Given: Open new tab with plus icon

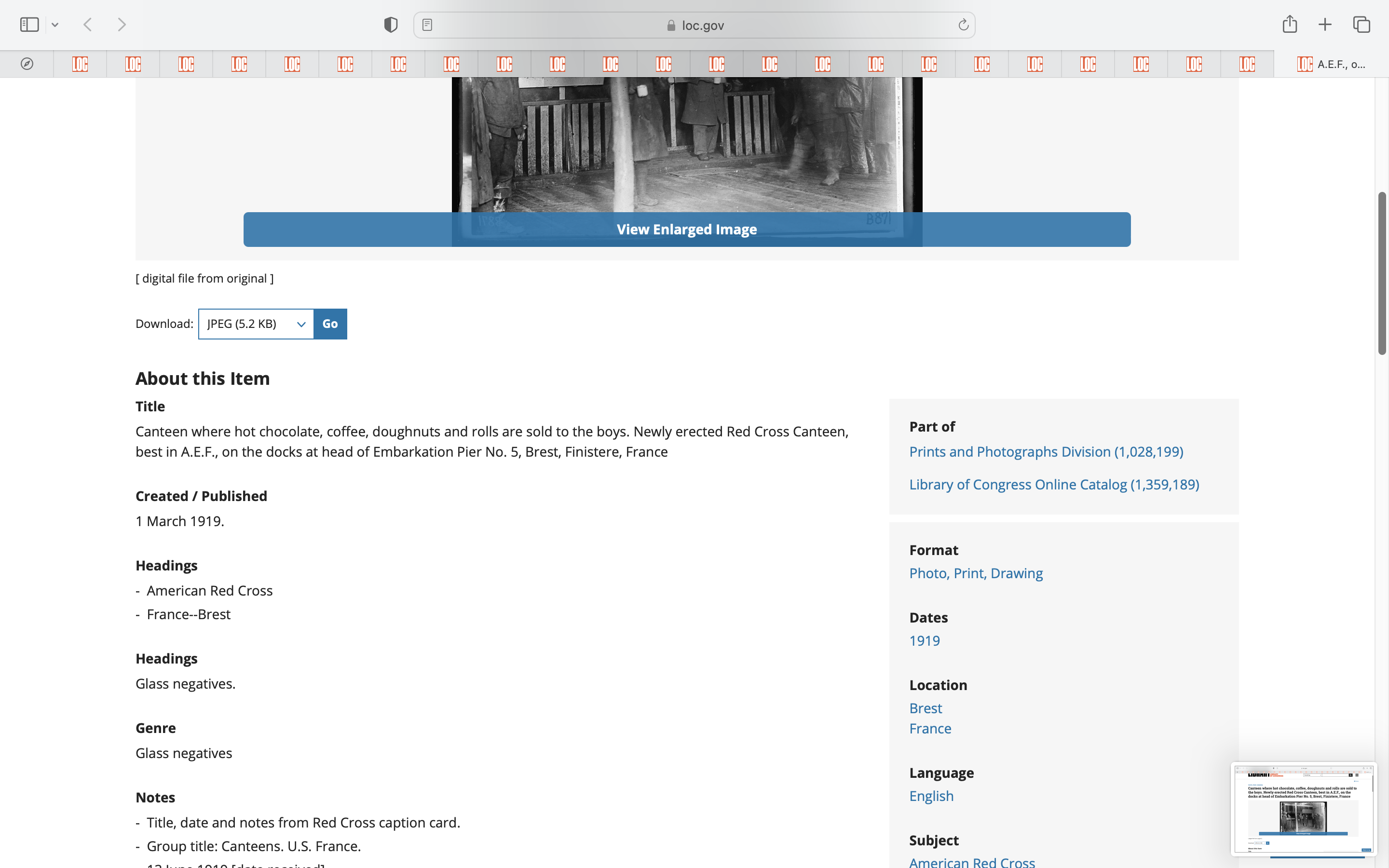Looking at the screenshot, I should pyautogui.click(x=1325, y=25).
